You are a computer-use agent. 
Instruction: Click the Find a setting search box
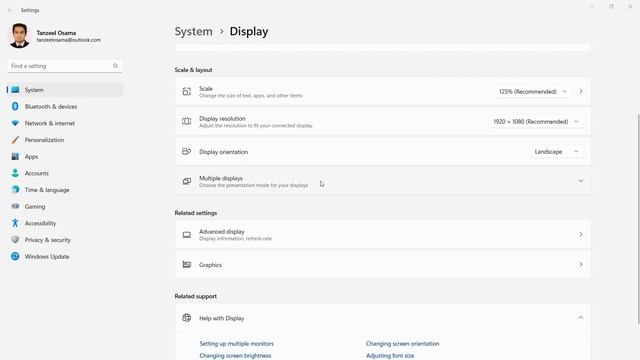point(64,66)
